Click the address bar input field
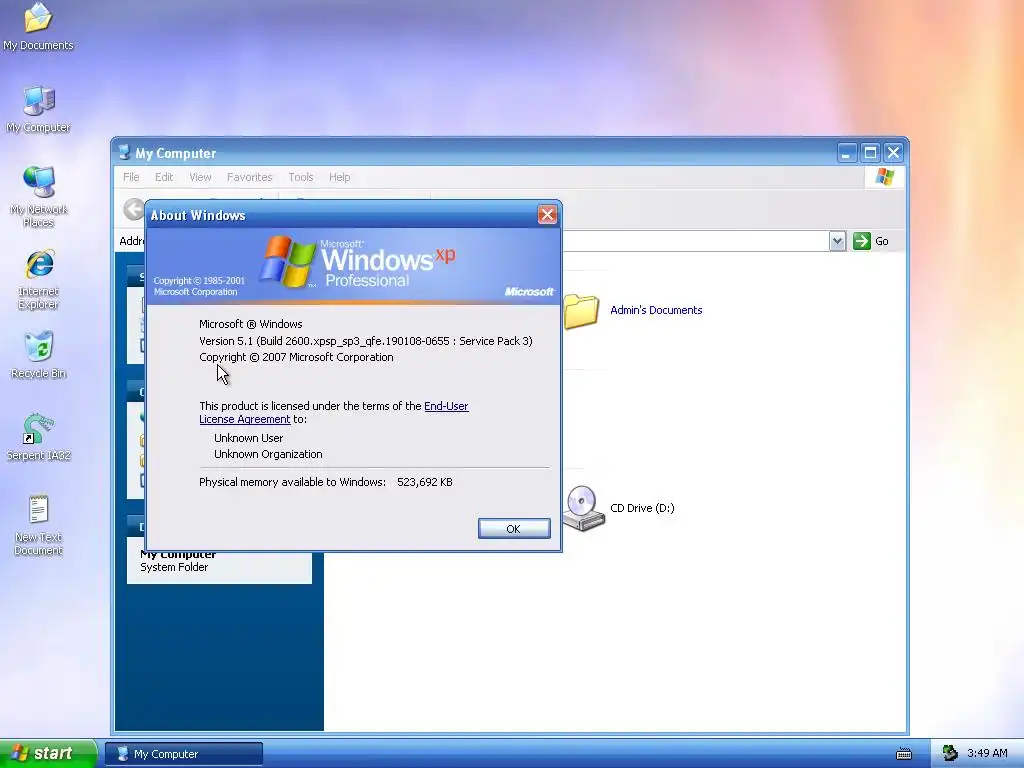 click(x=696, y=241)
